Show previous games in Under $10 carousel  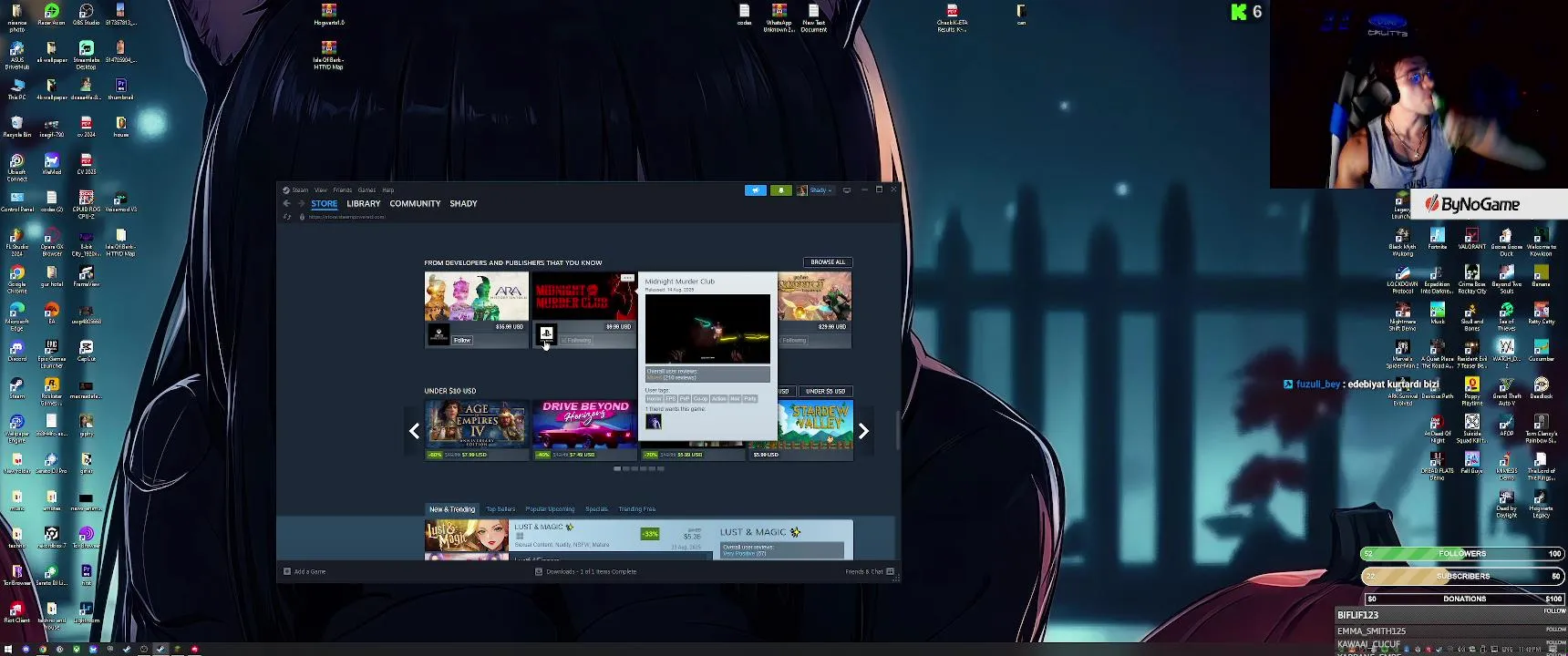(x=415, y=431)
